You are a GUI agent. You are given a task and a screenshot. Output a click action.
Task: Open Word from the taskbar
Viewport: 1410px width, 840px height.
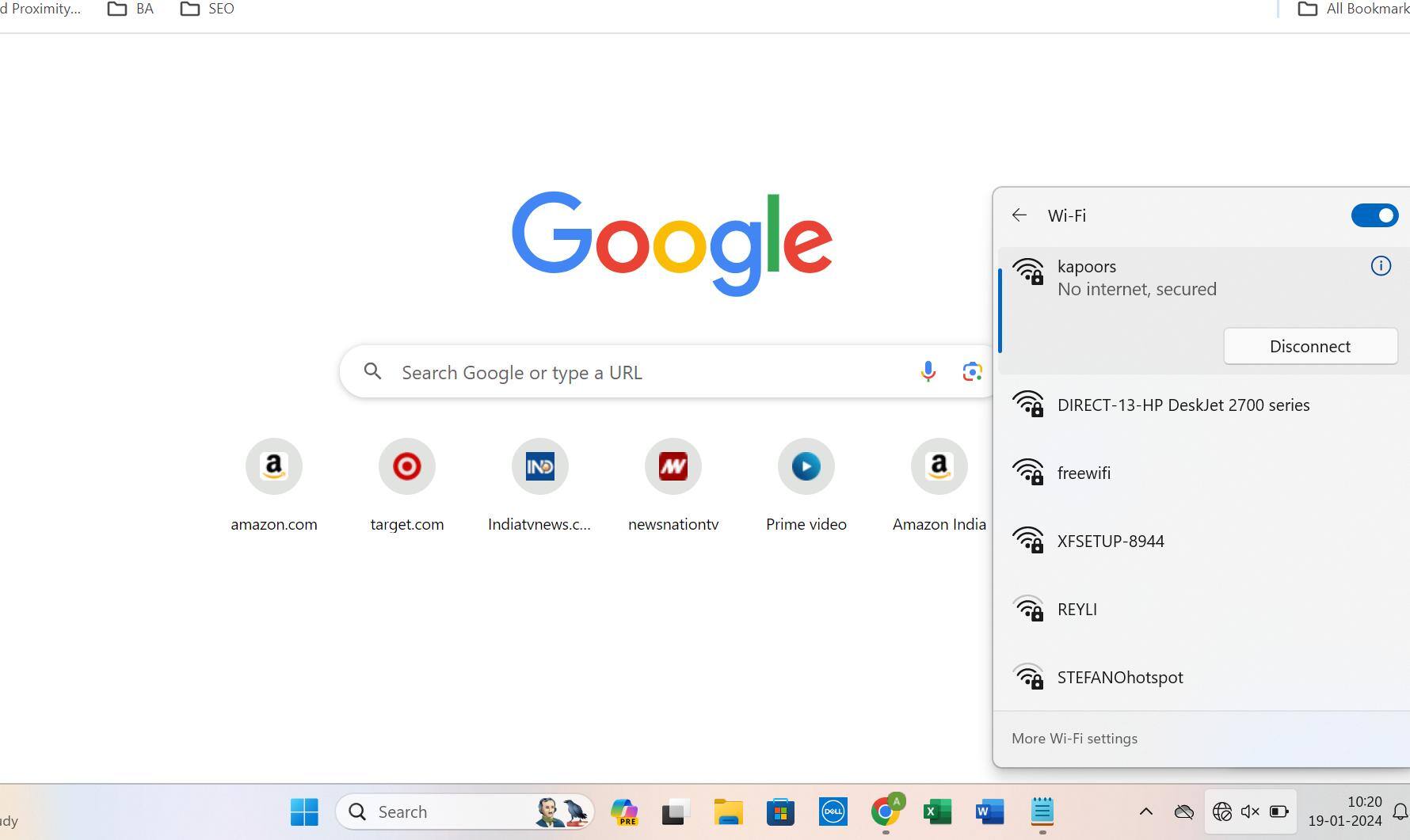(x=989, y=811)
